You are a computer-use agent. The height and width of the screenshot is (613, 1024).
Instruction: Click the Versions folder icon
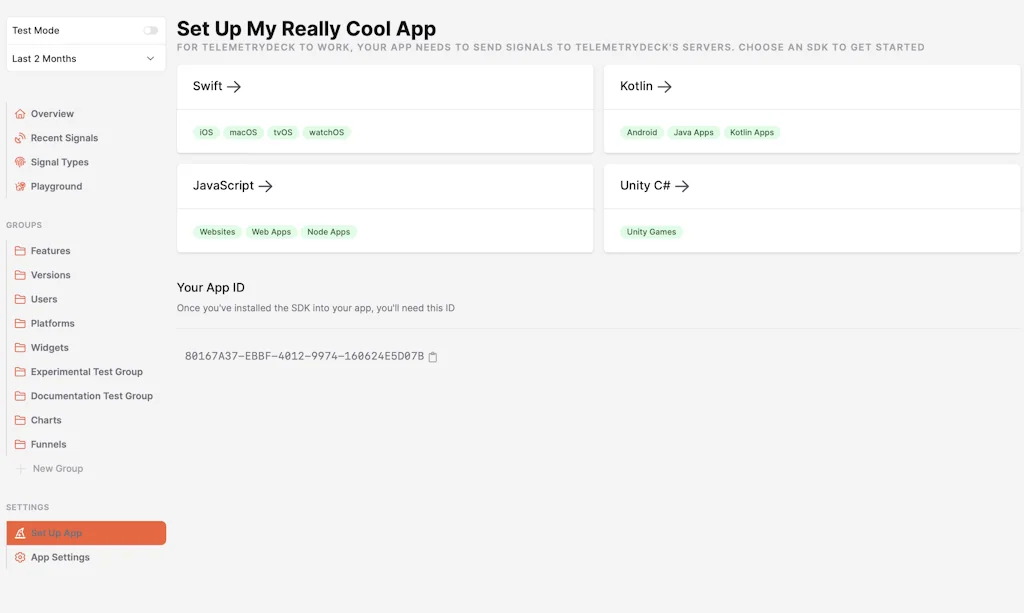tap(20, 275)
